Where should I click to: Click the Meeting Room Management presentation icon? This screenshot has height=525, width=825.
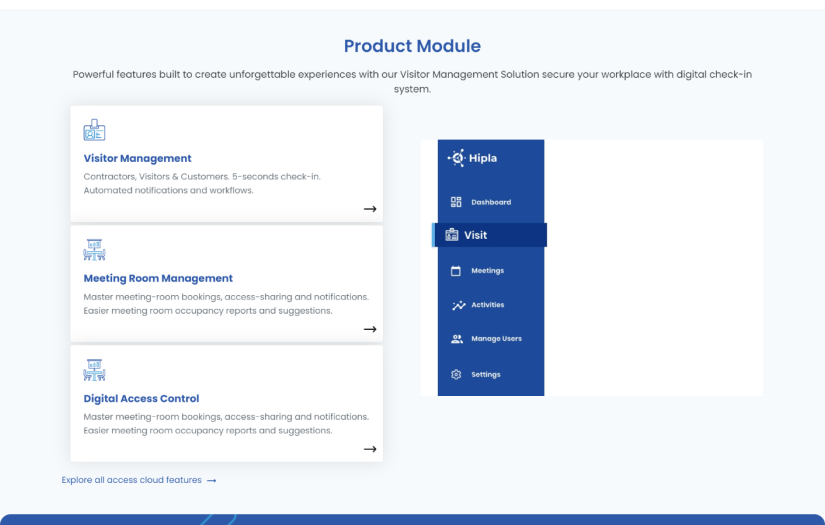pos(94,250)
